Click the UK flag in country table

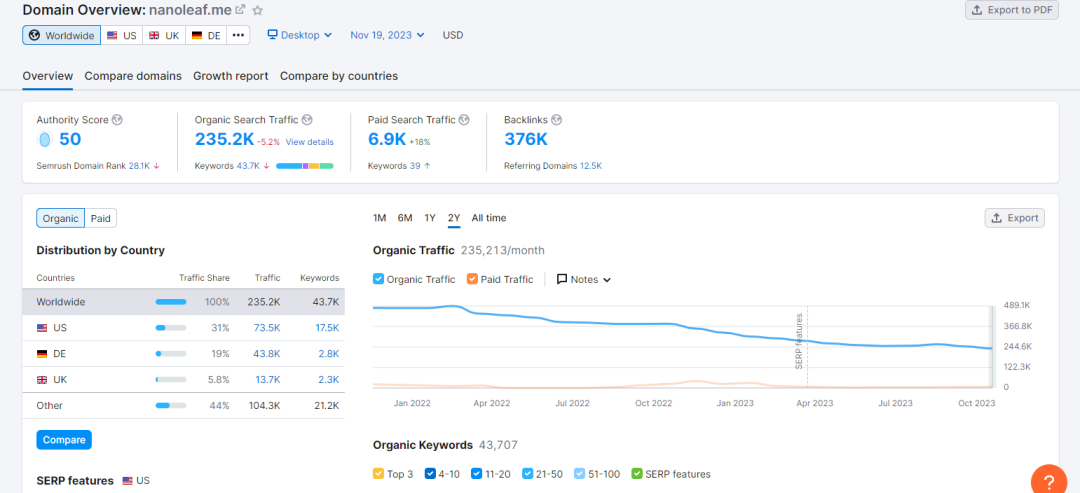pos(42,379)
